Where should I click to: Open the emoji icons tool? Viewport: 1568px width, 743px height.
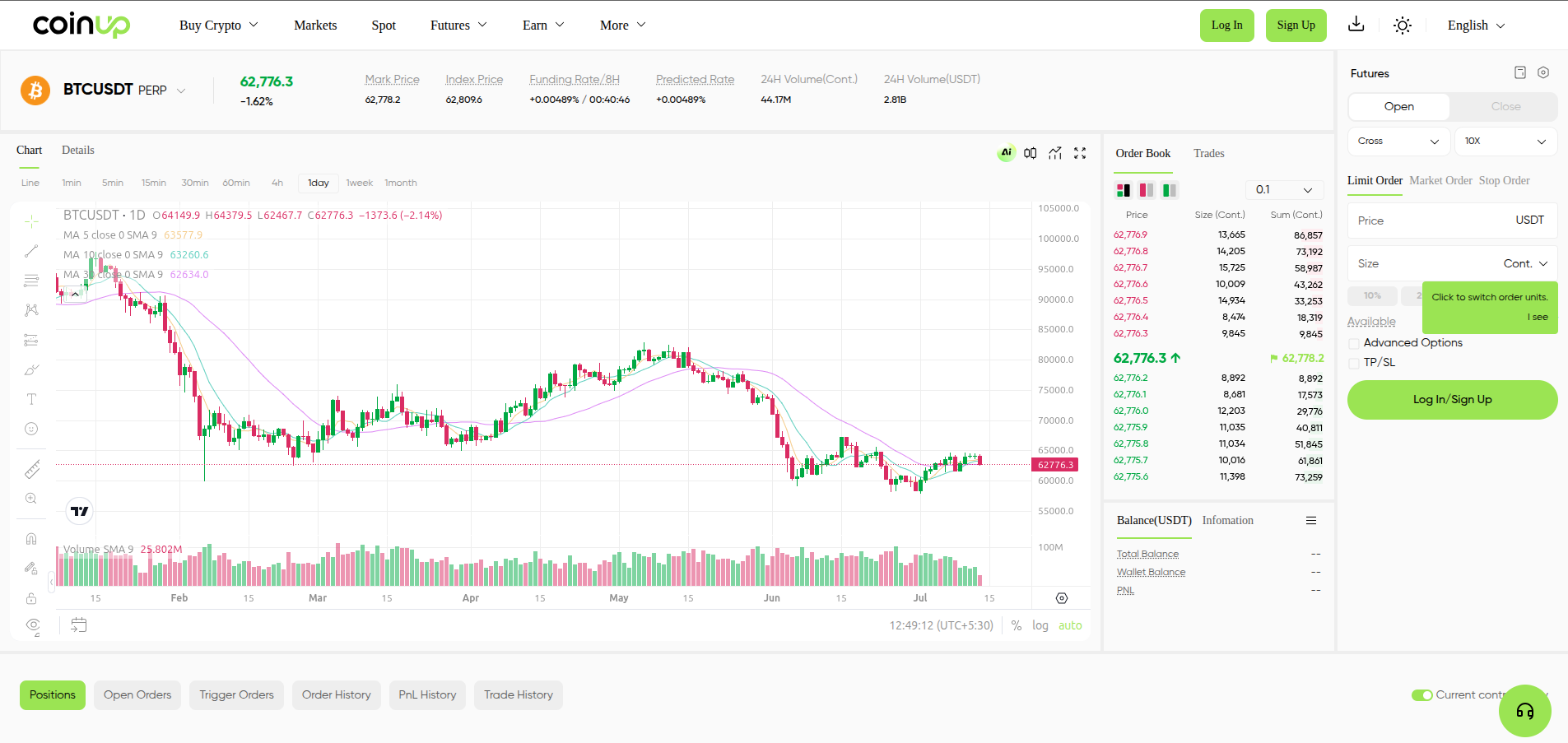pos(31,429)
